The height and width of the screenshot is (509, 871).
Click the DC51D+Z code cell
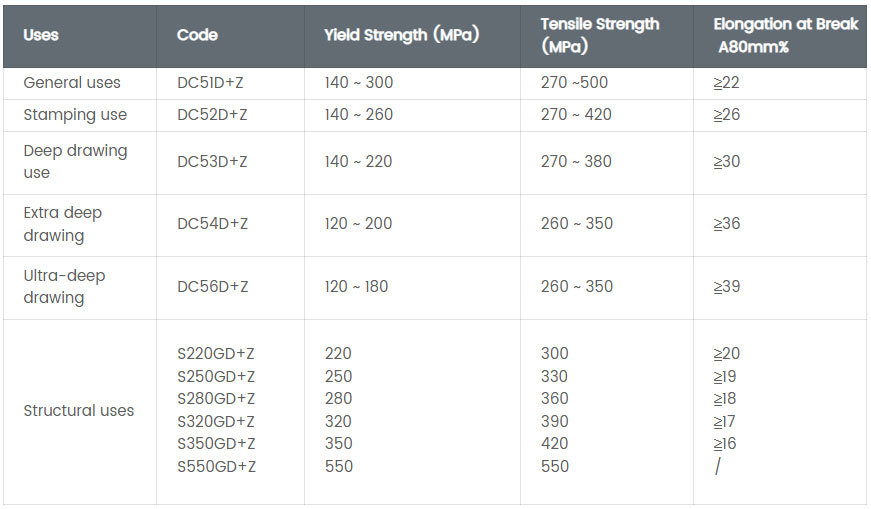click(x=212, y=83)
